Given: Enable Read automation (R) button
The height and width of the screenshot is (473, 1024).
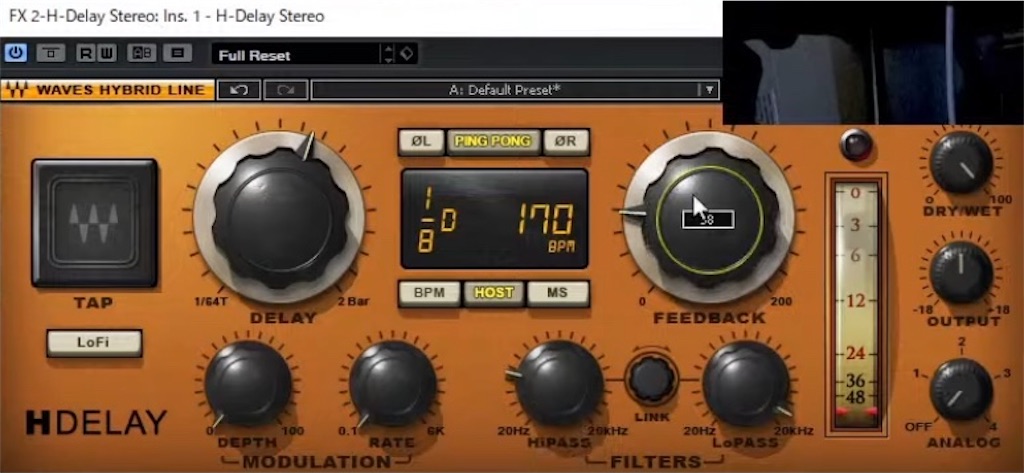Looking at the screenshot, I should pyautogui.click(x=86, y=53).
